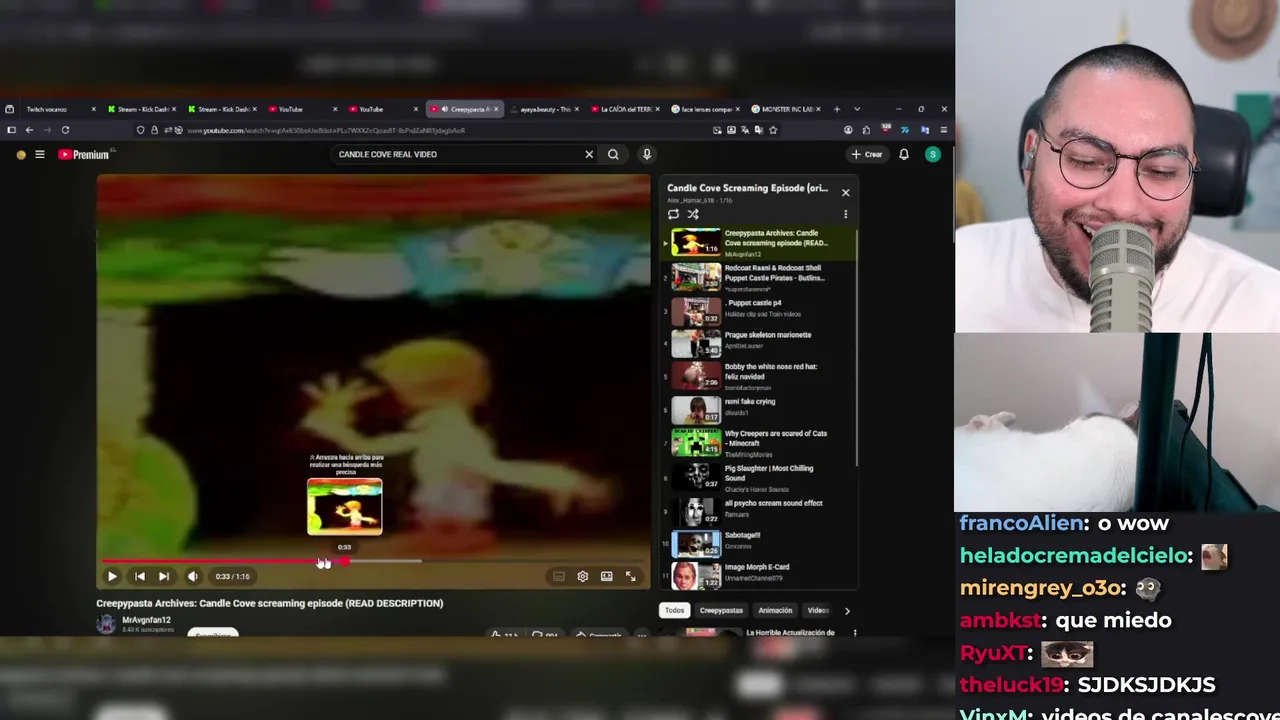Skip to previous video in player
Screen dimensions: 1280x720
click(140, 576)
